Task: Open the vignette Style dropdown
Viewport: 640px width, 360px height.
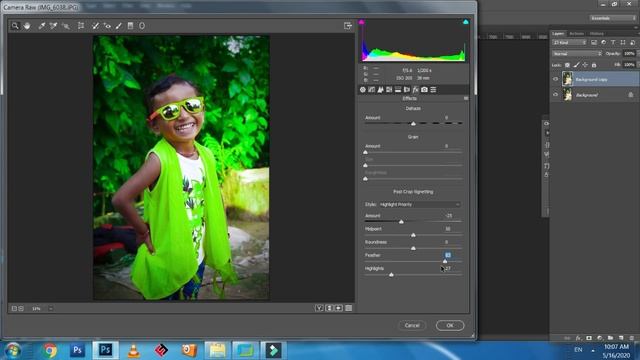Action: 420,204
